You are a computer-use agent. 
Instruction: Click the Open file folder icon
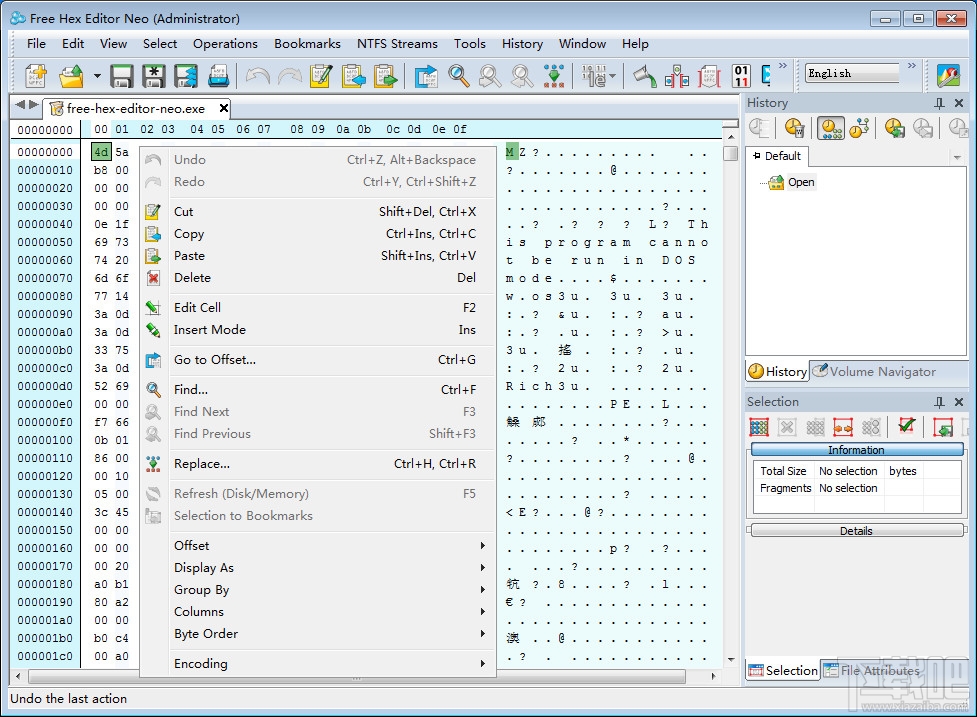[x=71, y=76]
